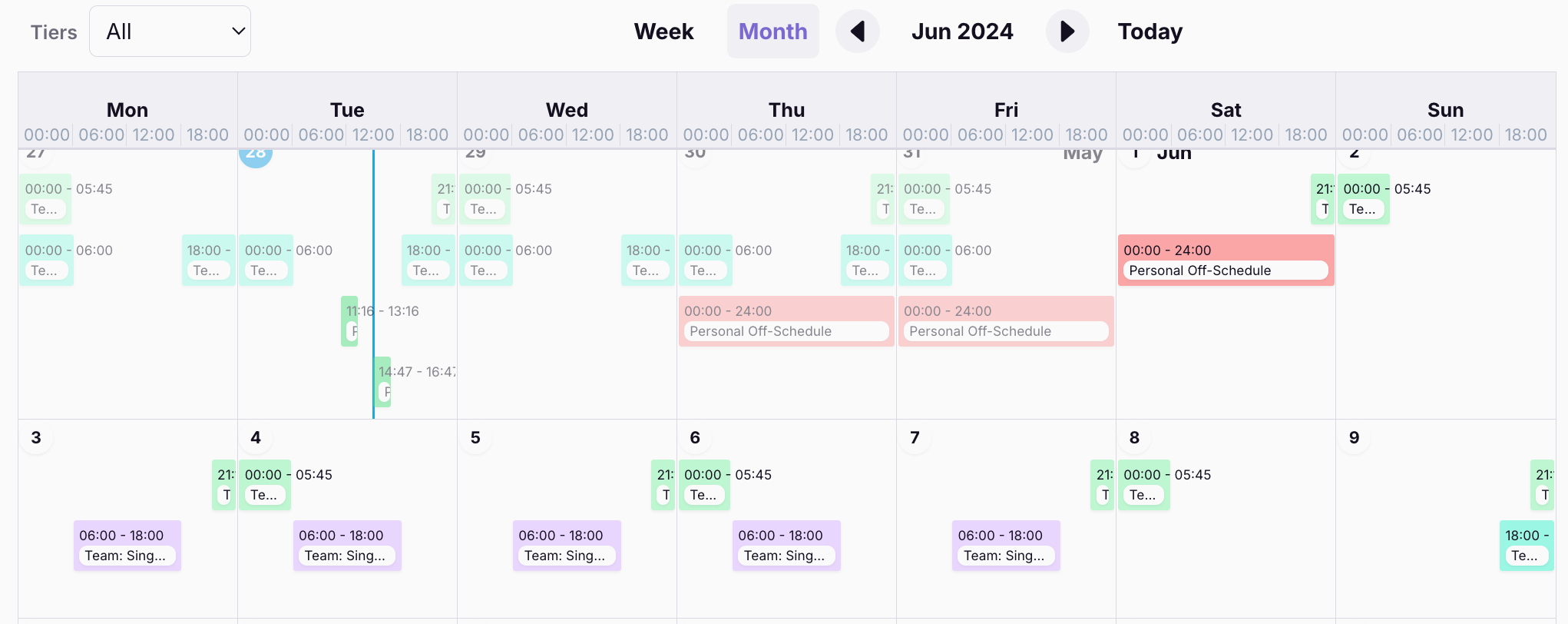This screenshot has height=624, width=1568.
Task: Click Wednesday June 5 Team 06:00-18:00 shift
Action: point(567,546)
